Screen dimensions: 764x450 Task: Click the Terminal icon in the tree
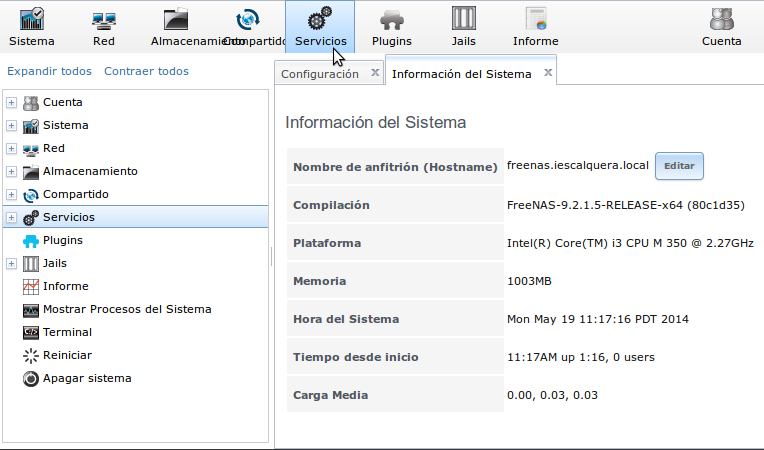(31, 333)
